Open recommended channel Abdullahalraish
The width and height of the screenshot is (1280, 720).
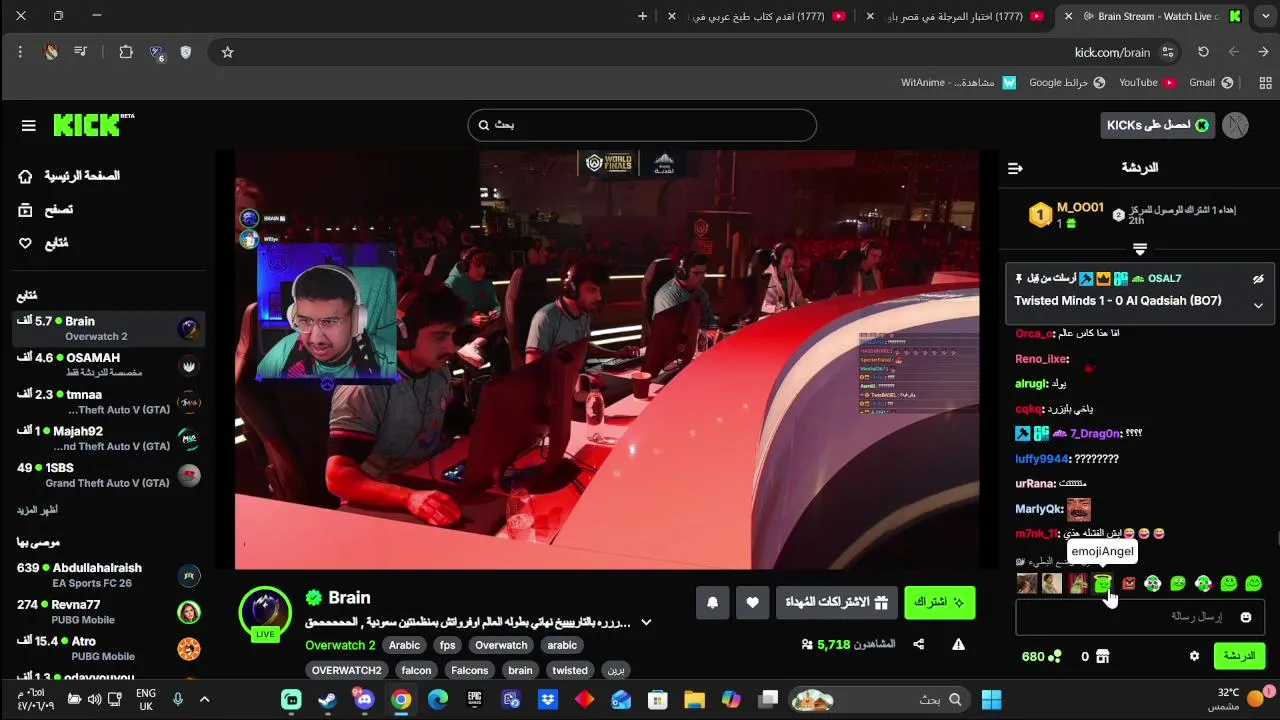(x=108, y=575)
